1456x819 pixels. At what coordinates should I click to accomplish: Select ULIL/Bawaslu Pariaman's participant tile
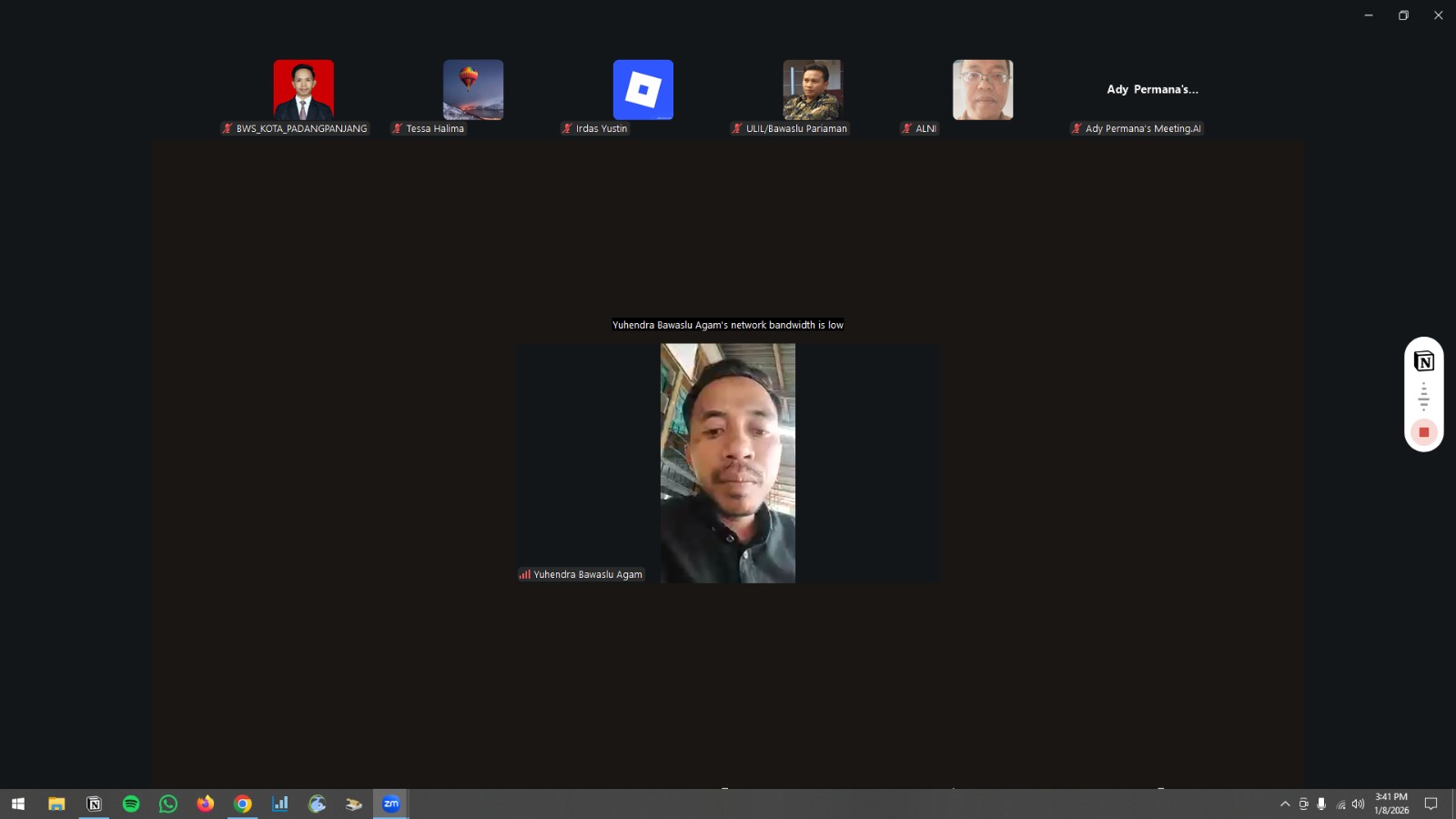[x=813, y=90]
